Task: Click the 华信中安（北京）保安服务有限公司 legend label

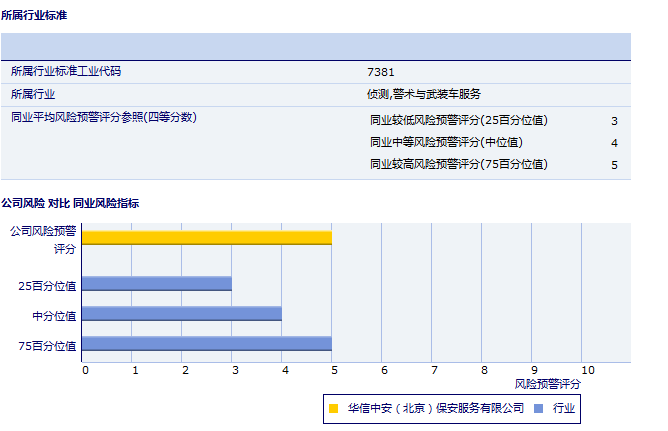Action: pyautogui.click(x=435, y=408)
